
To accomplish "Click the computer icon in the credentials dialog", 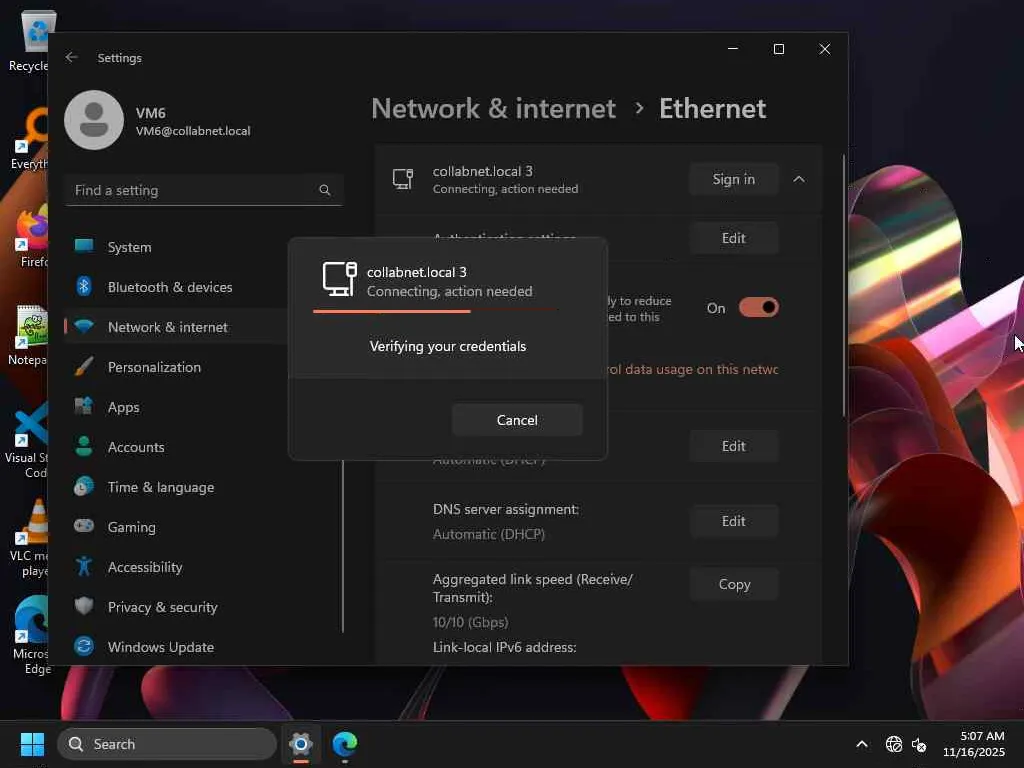I will pos(340,279).
